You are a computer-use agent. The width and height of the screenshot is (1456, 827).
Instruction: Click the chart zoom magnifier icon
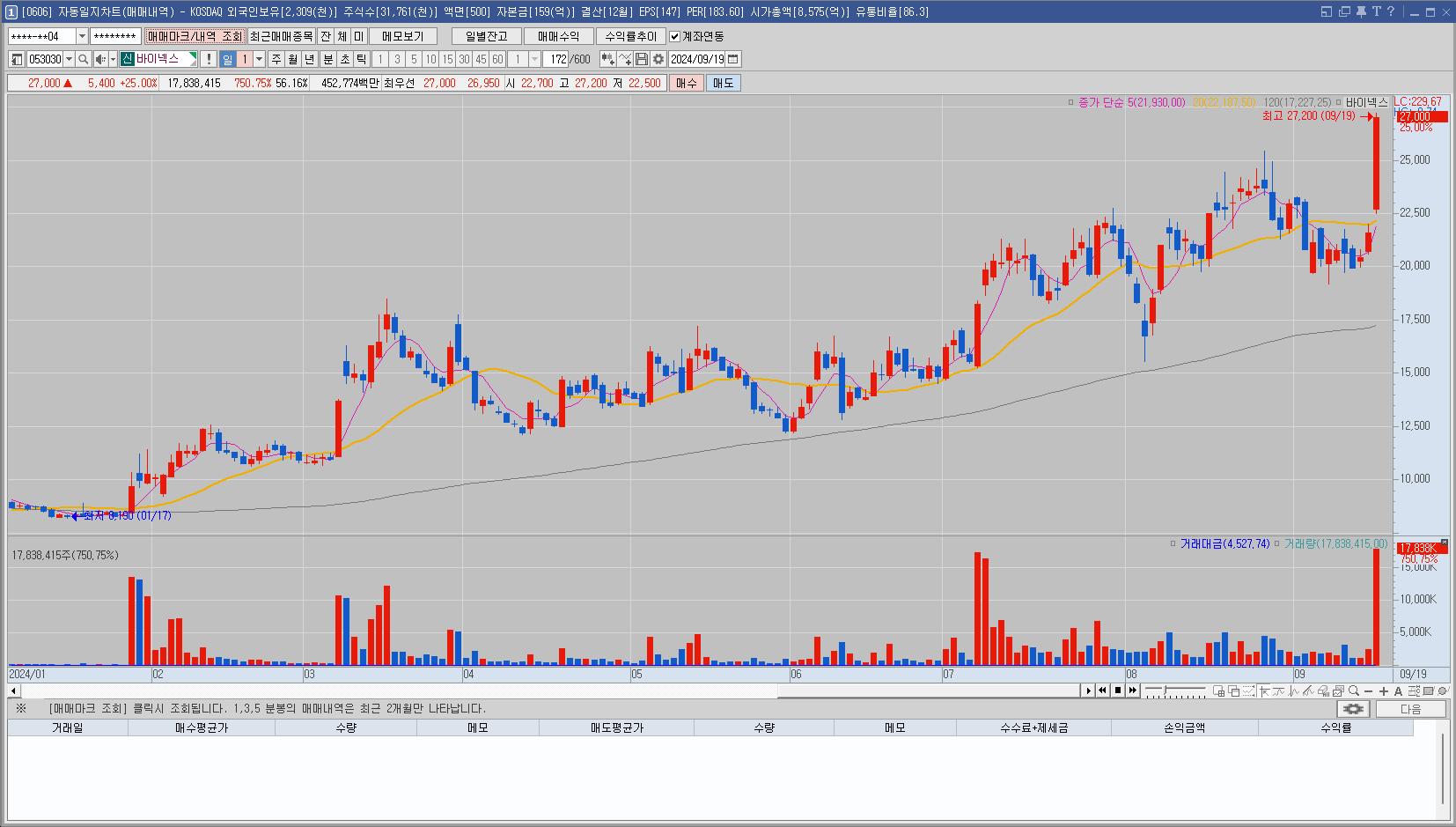tap(1354, 691)
